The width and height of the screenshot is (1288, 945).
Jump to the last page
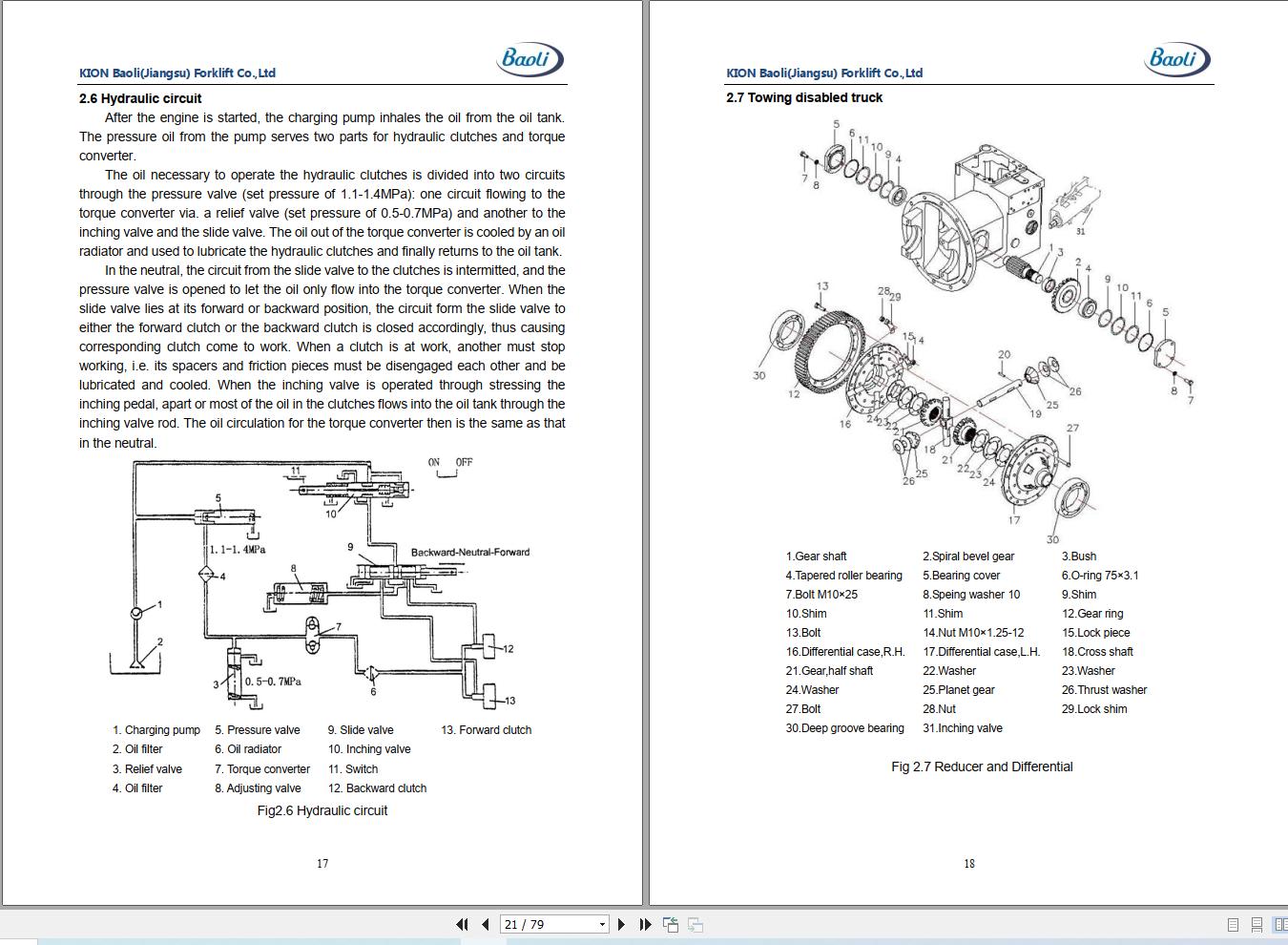tap(645, 924)
